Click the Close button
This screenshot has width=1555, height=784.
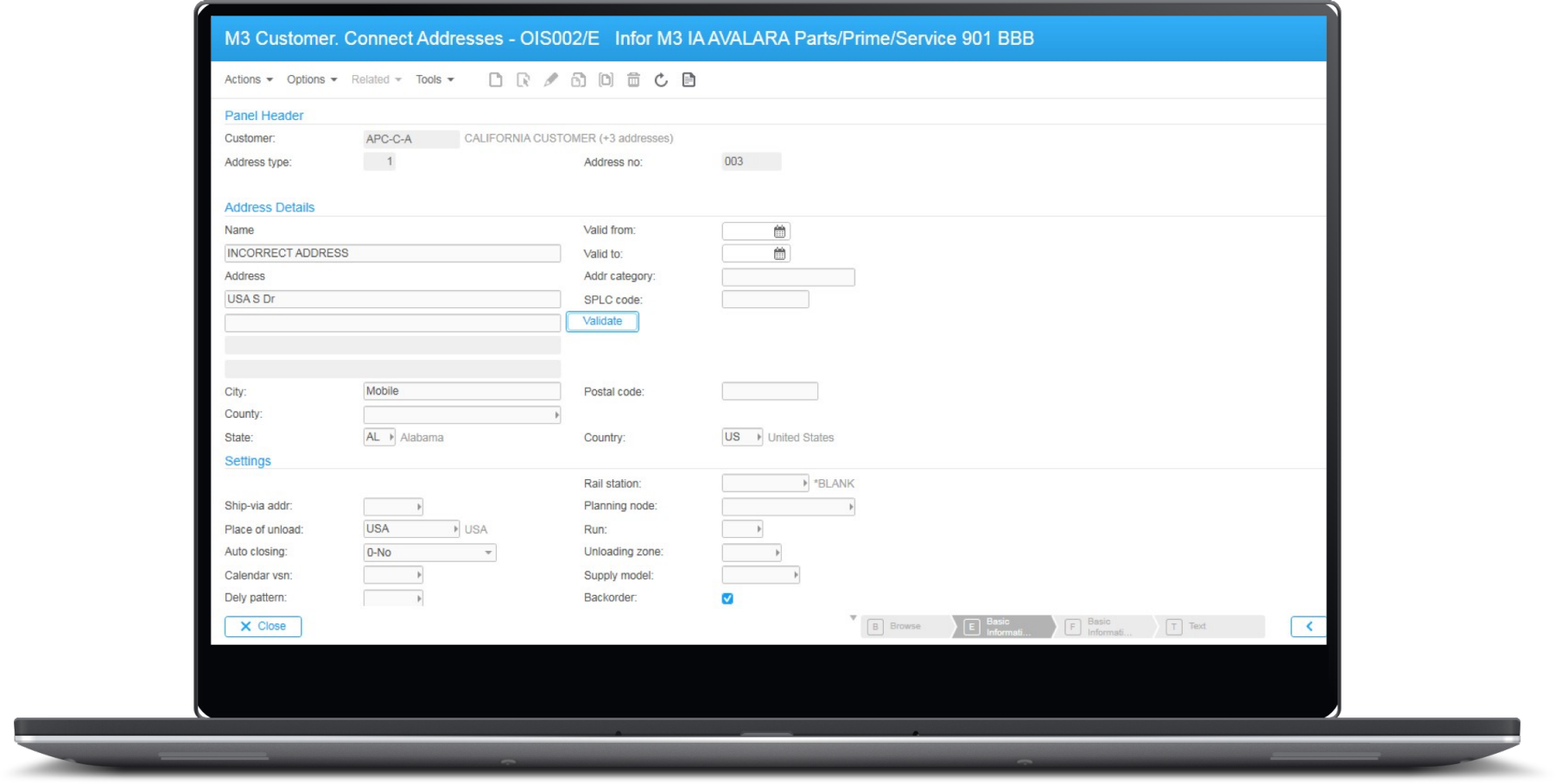pyautogui.click(x=263, y=627)
